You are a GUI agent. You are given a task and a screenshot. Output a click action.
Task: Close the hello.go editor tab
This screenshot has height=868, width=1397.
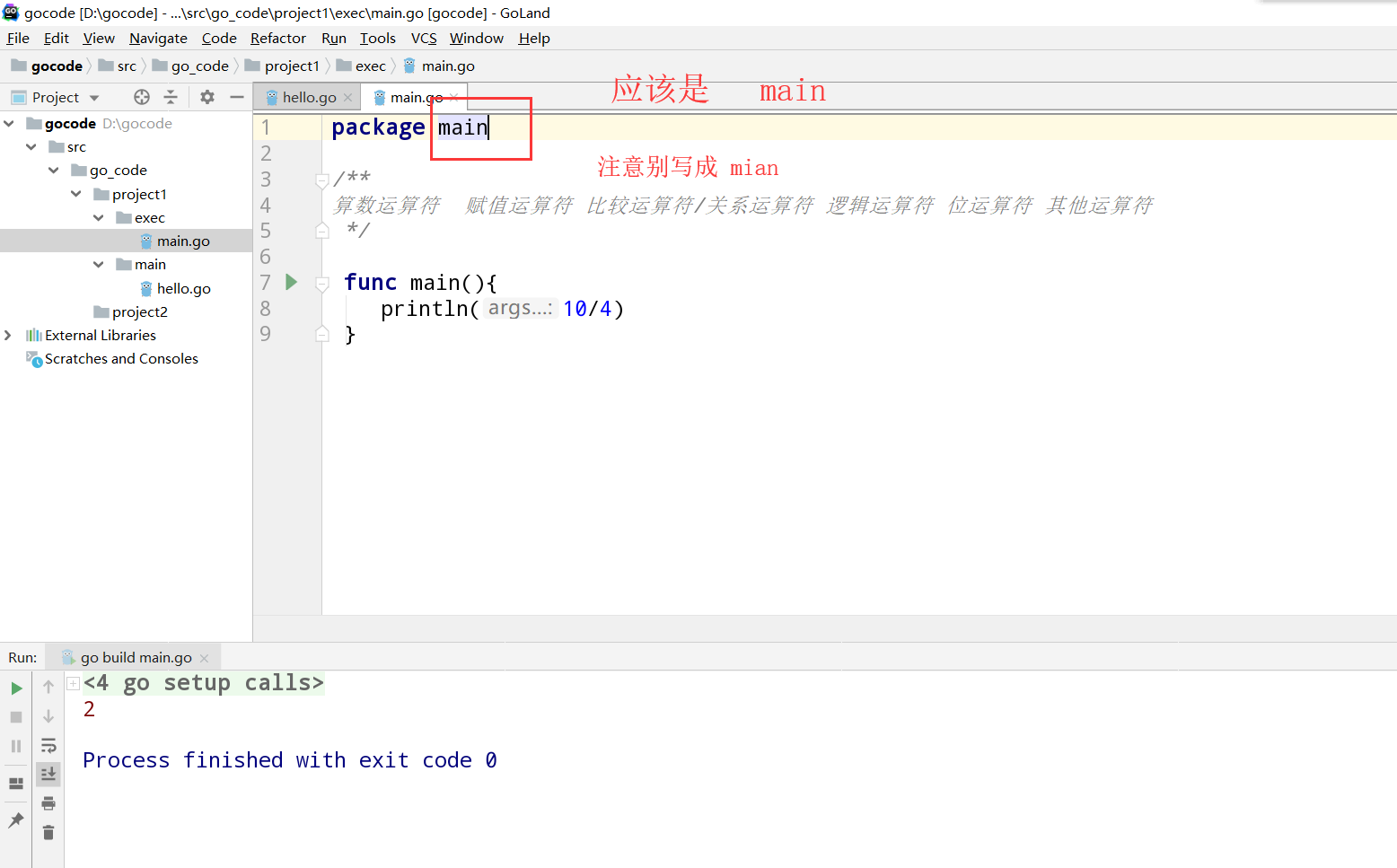click(348, 98)
